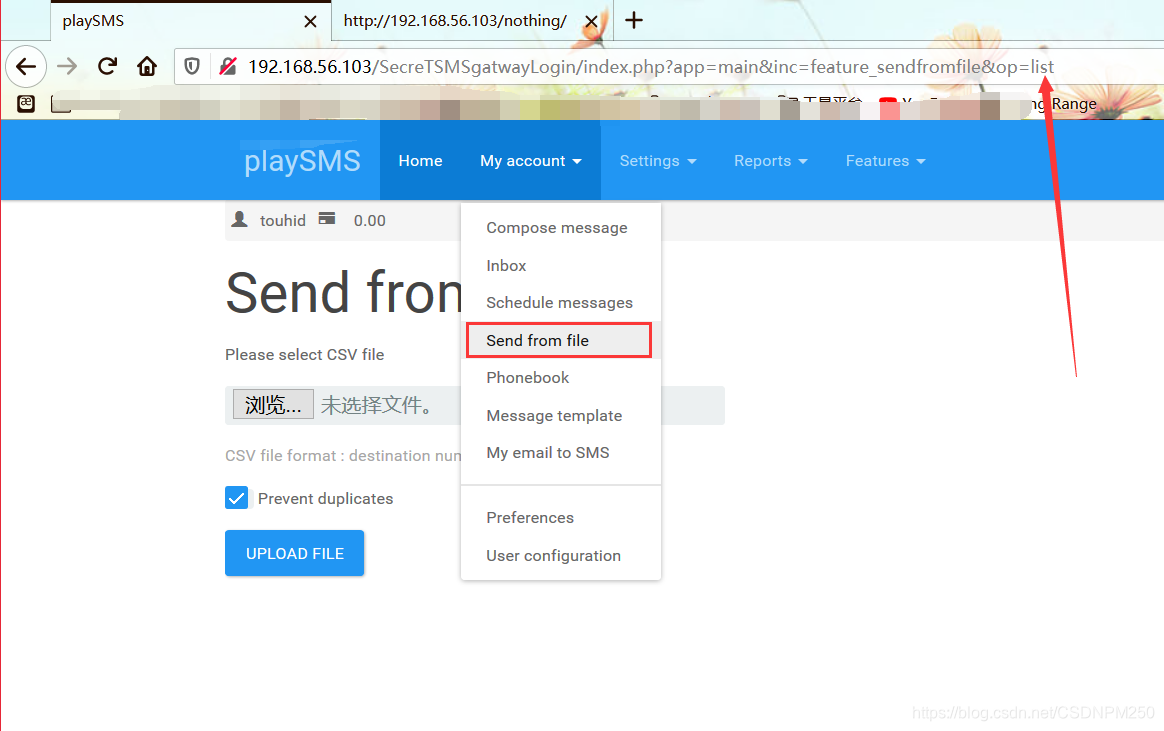The width and height of the screenshot is (1164, 731).
Task: Click the 未选择文件 file status text
Action: [376, 405]
